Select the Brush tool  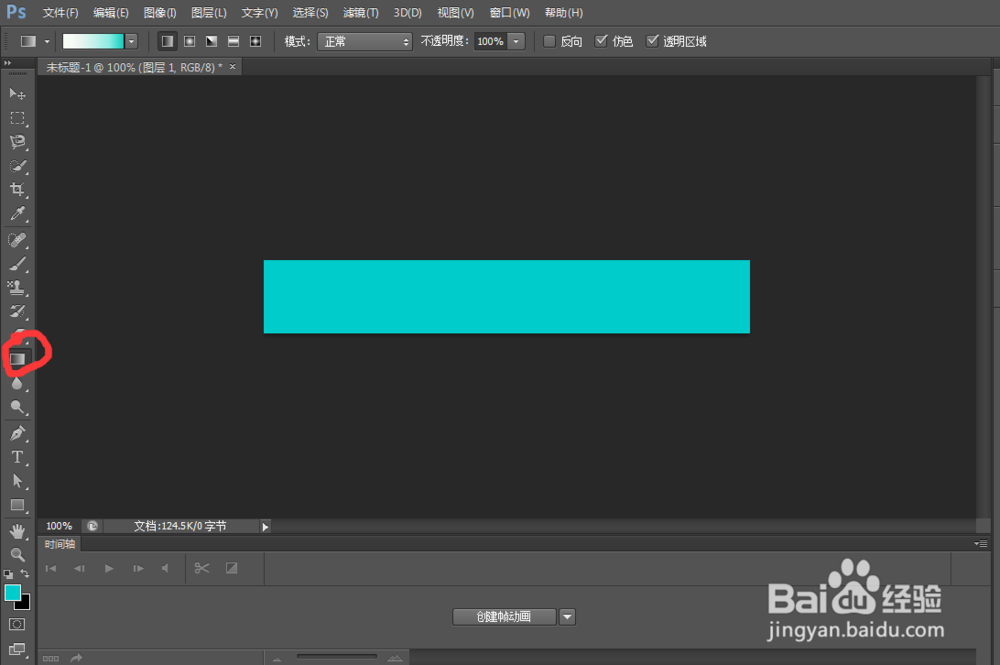17,263
